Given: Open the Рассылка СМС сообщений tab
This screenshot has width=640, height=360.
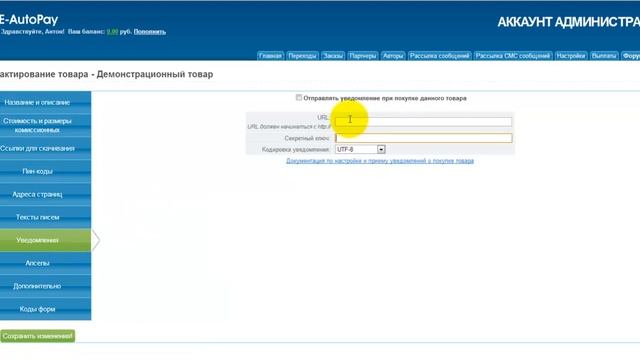Looking at the screenshot, I should tap(513, 56).
